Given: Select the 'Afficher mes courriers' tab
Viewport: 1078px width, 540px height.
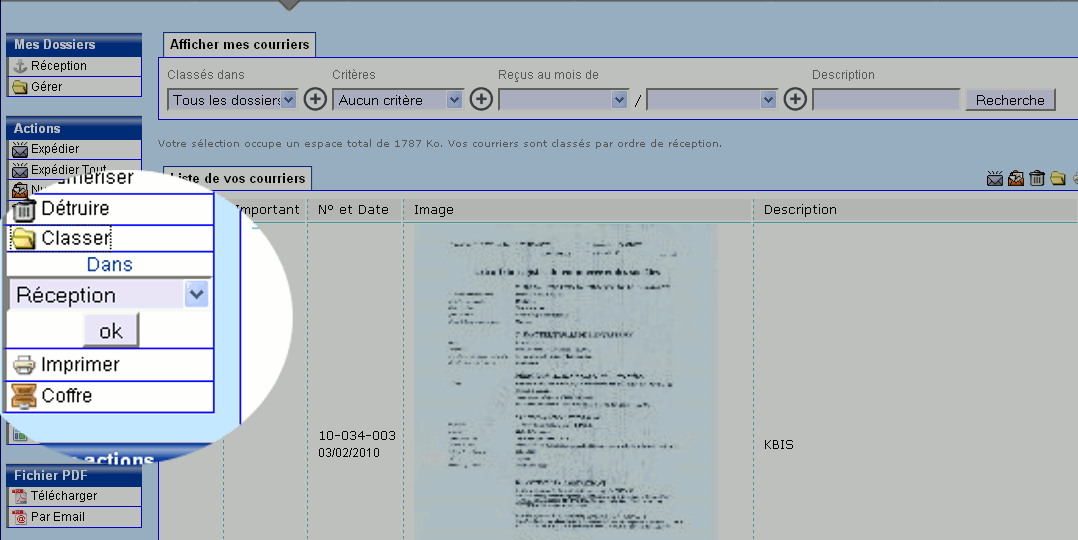Looking at the screenshot, I should point(240,45).
